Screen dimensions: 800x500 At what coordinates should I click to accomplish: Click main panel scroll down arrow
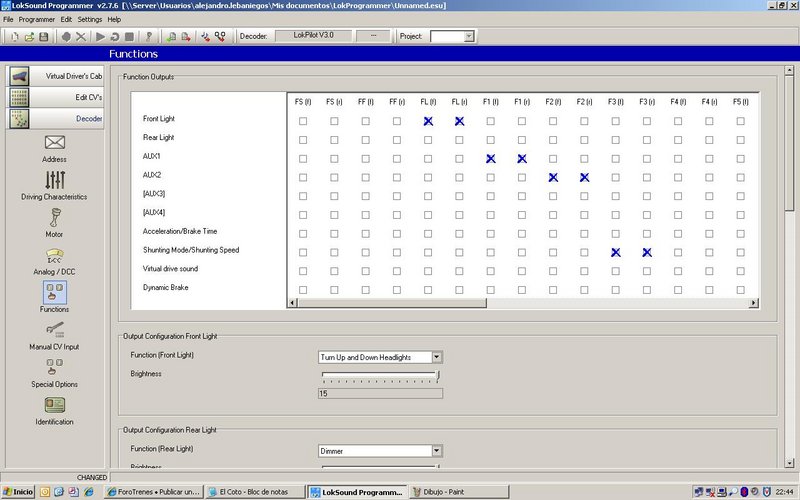point(789,463)
